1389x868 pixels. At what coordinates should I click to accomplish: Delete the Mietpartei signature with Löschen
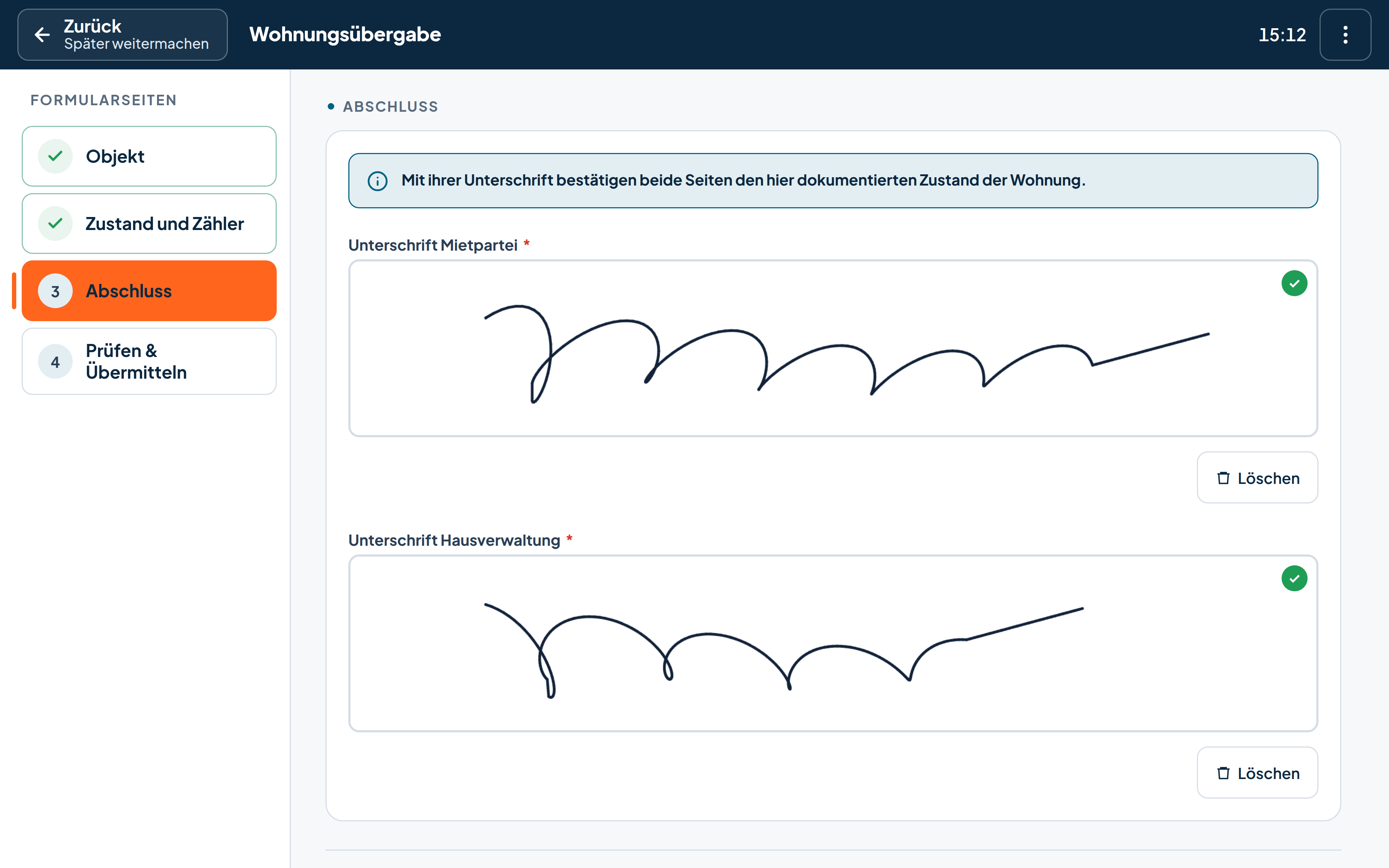pyautogui.click(x=1257, y=478)
